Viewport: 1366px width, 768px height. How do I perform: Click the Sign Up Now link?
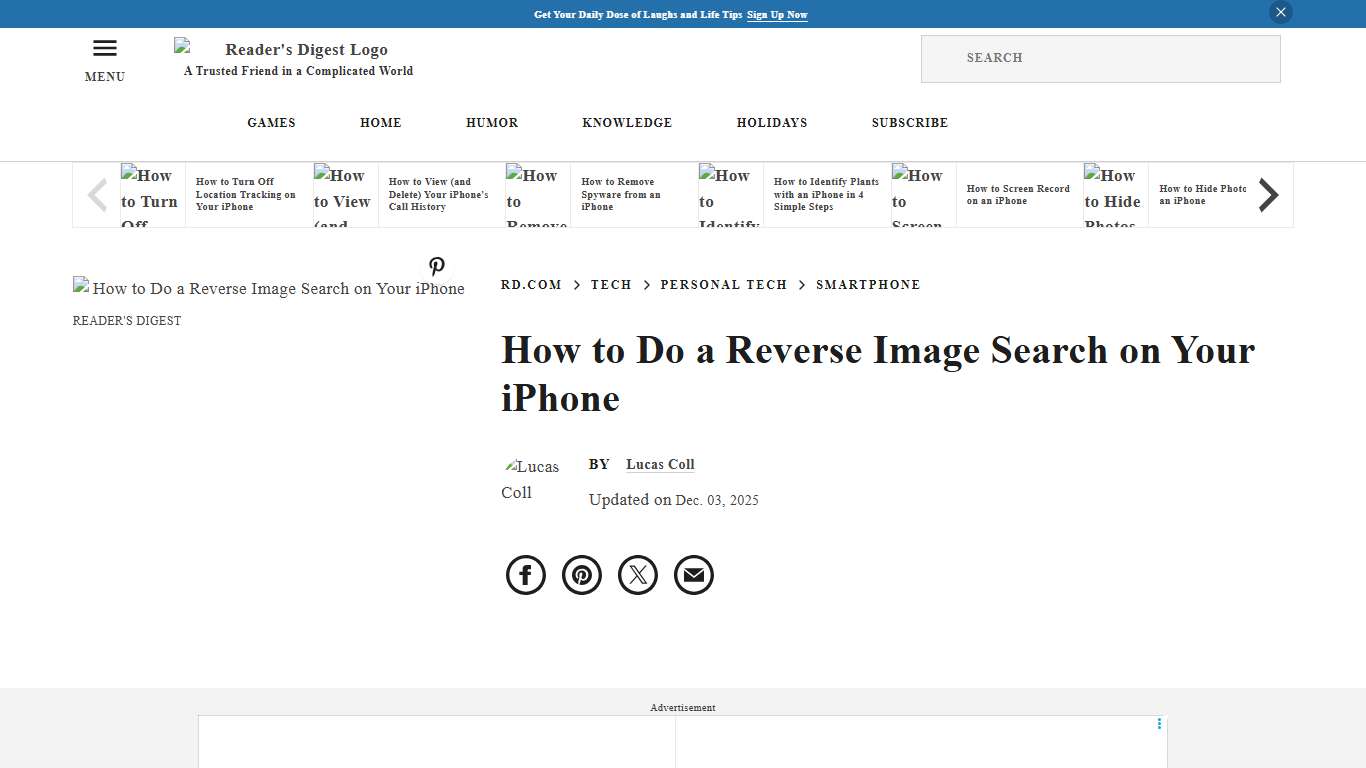777,14
